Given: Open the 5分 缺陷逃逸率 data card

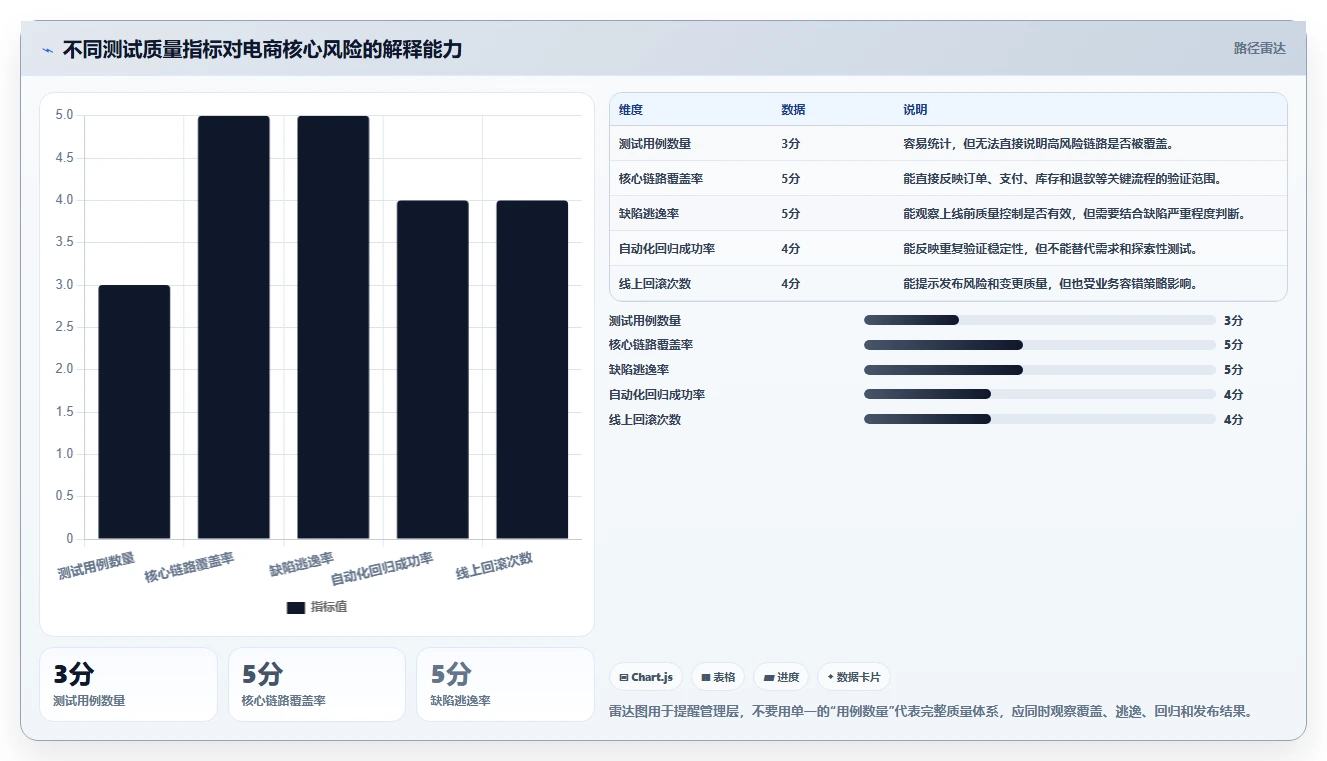Looking at the screenshot, I should click(505, 684).
